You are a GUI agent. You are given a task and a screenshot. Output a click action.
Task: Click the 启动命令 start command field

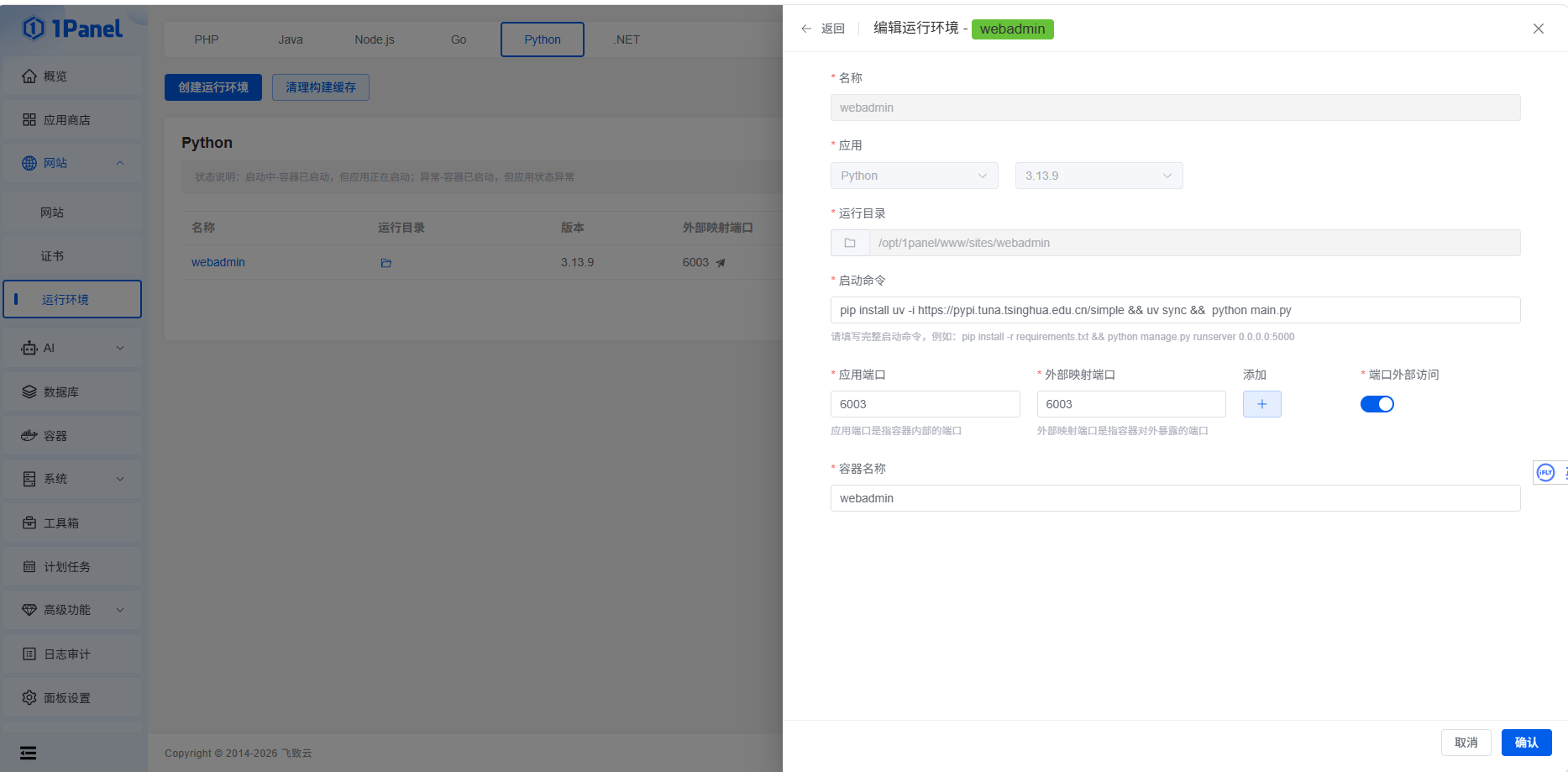[x=1174, y=310]
